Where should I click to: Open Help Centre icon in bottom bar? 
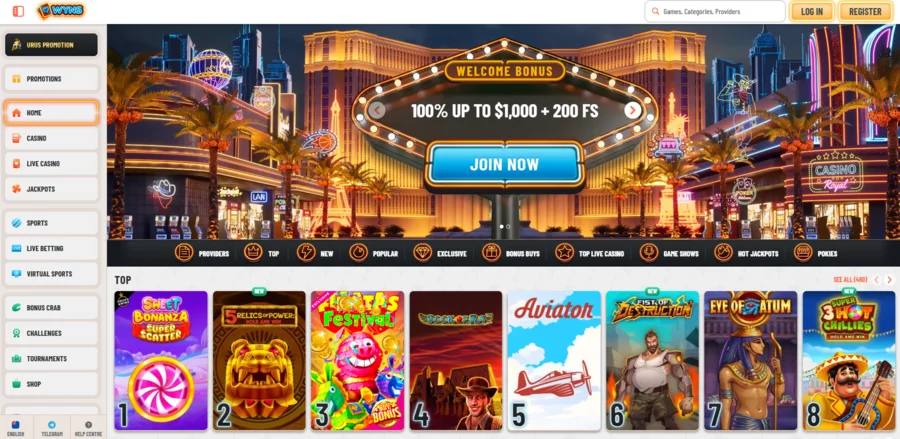pyautogui.click(x=88, y=425)
